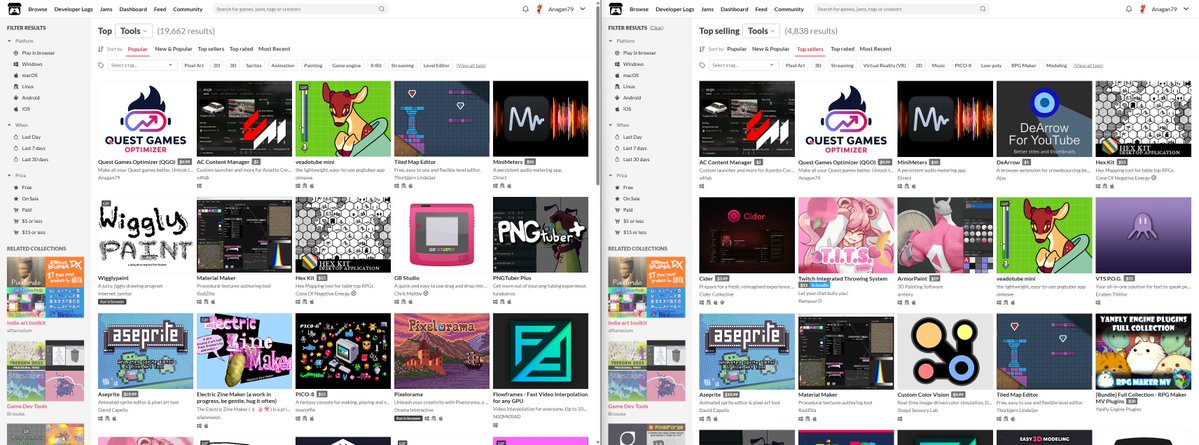Click search magnifier icon in left window
The width and height of the screenshot is (1199, 445).
tap(382, 9)
